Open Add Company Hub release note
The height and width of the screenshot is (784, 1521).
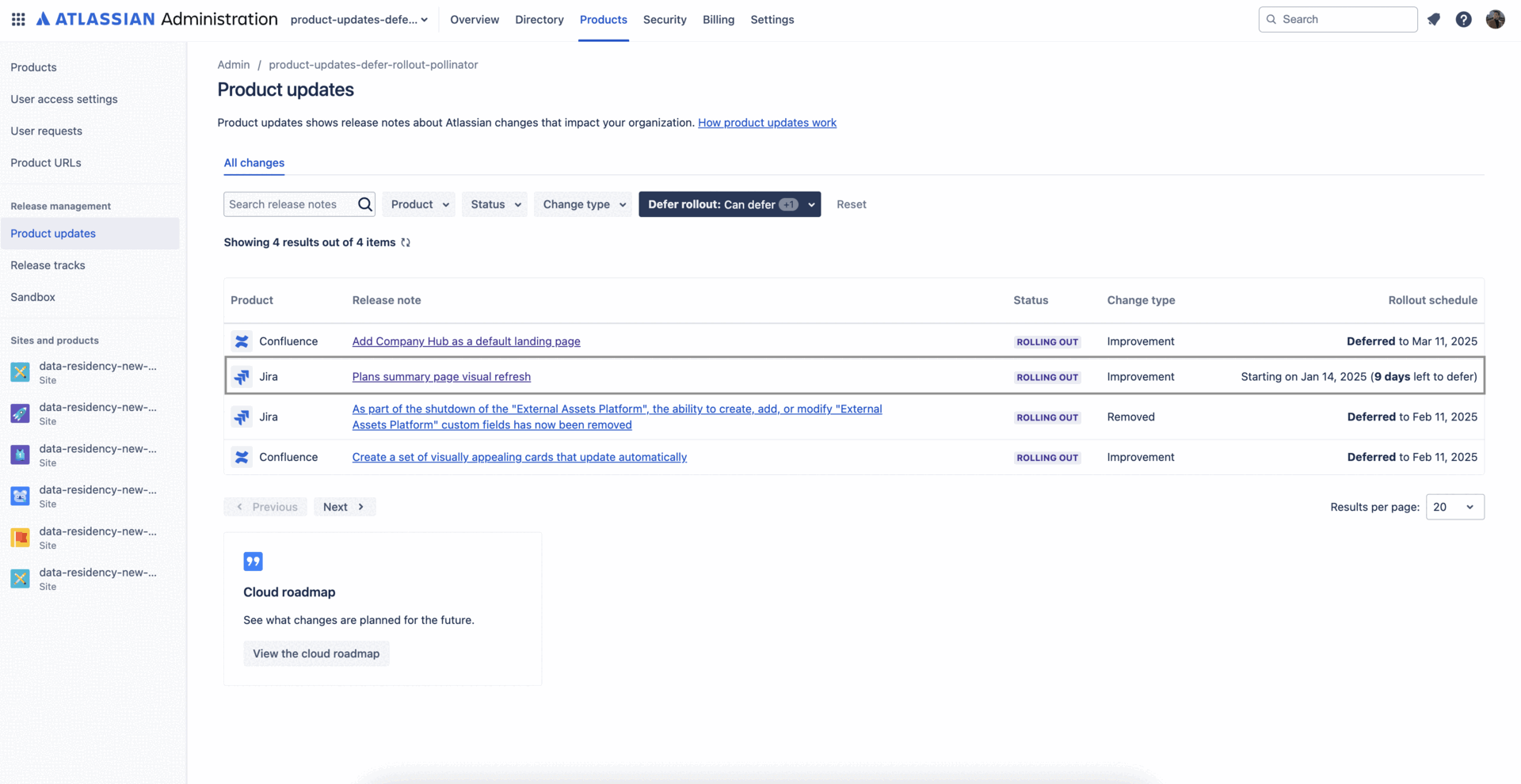pos(466,341)
